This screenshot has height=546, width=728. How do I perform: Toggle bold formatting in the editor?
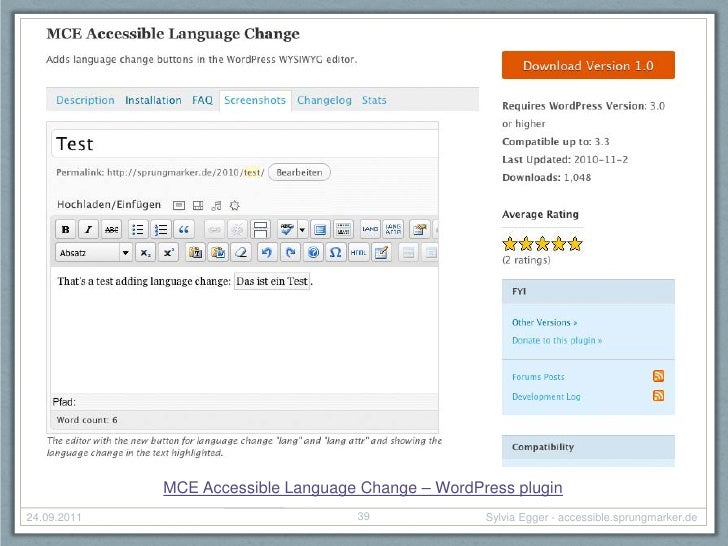65,229
